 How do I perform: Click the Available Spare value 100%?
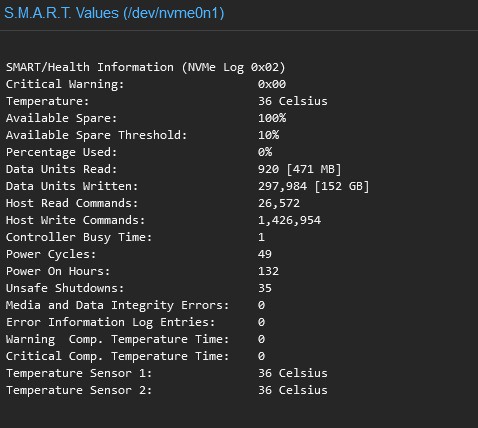coord(272,118)
